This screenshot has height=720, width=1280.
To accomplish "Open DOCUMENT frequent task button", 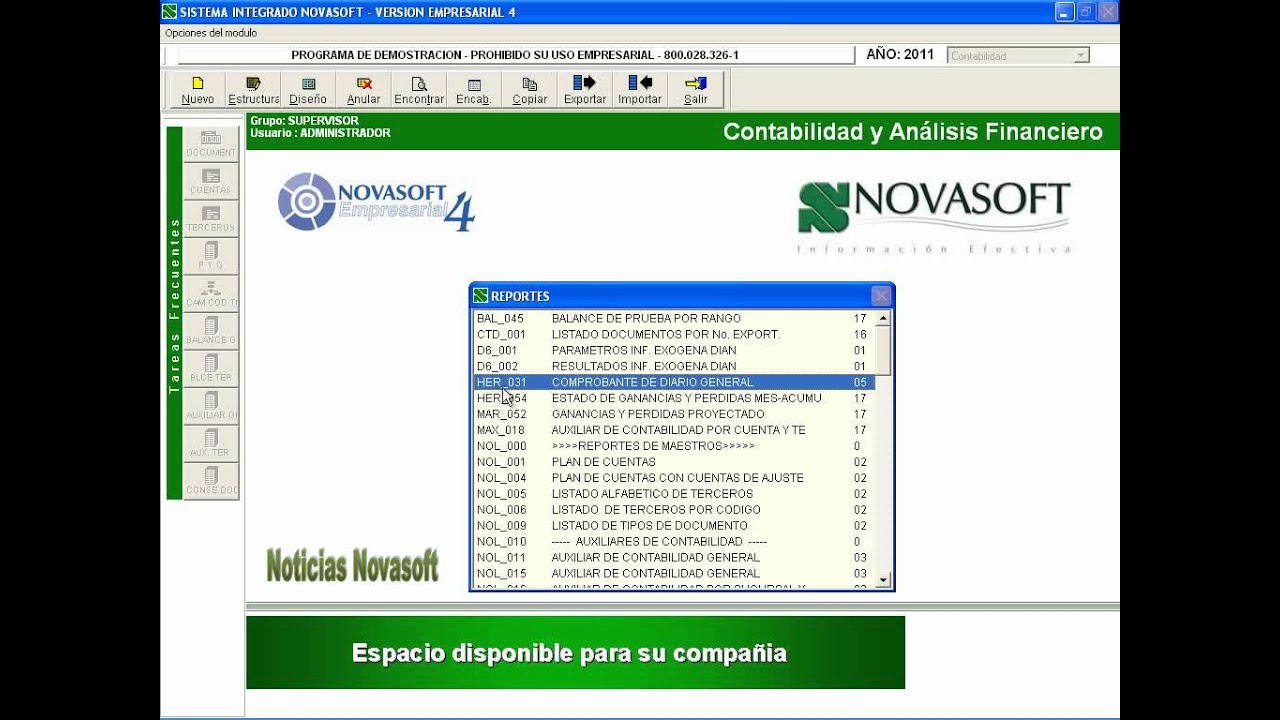I will 211,144.
